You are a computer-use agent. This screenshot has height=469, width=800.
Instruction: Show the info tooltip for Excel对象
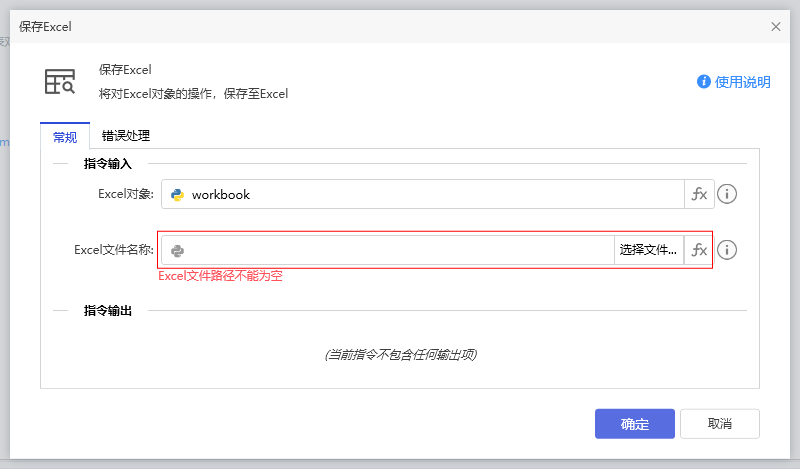coord(728,194)
